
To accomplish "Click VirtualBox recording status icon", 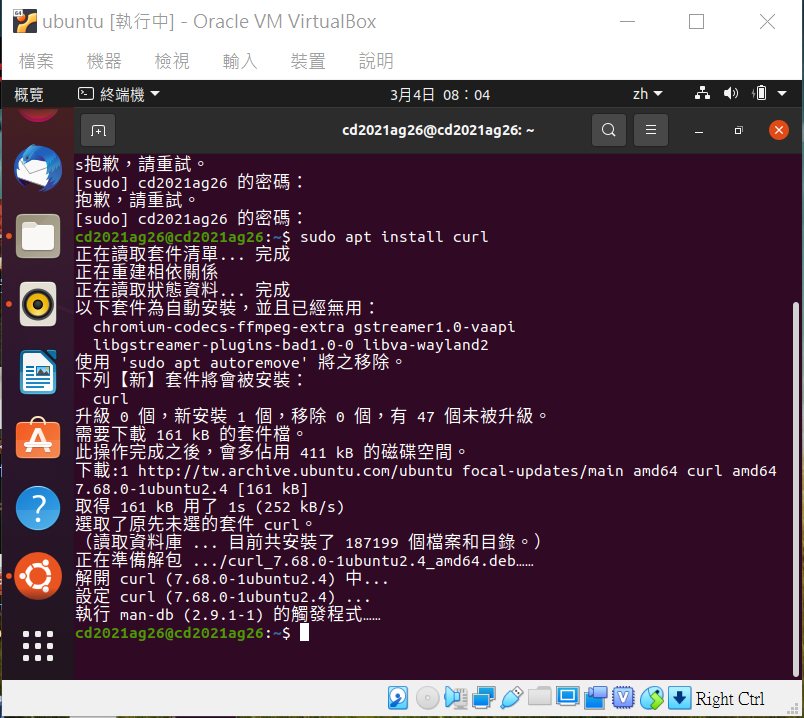I will coord(595,698).
